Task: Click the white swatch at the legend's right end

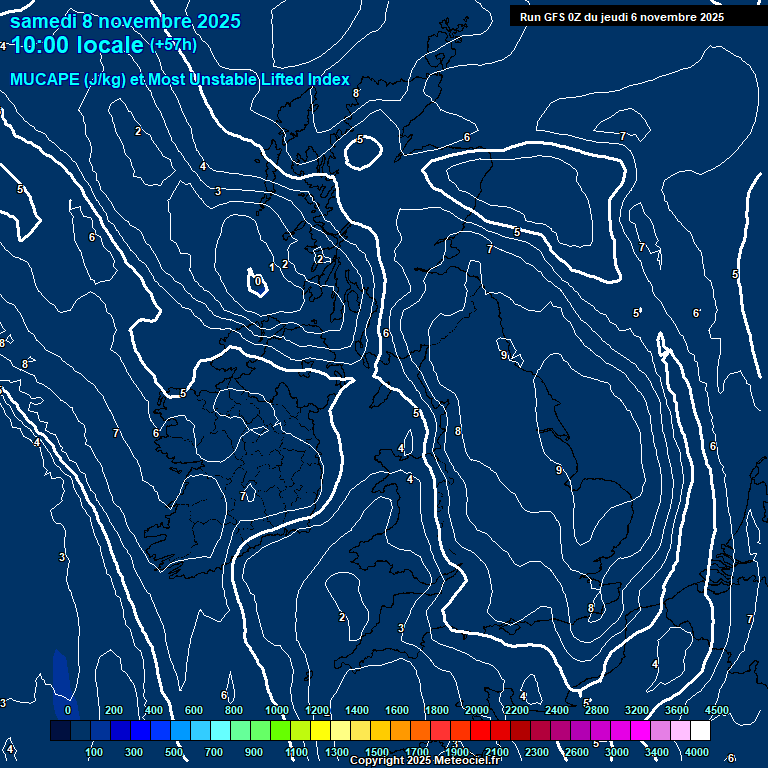Action: (x=700, y=730)
